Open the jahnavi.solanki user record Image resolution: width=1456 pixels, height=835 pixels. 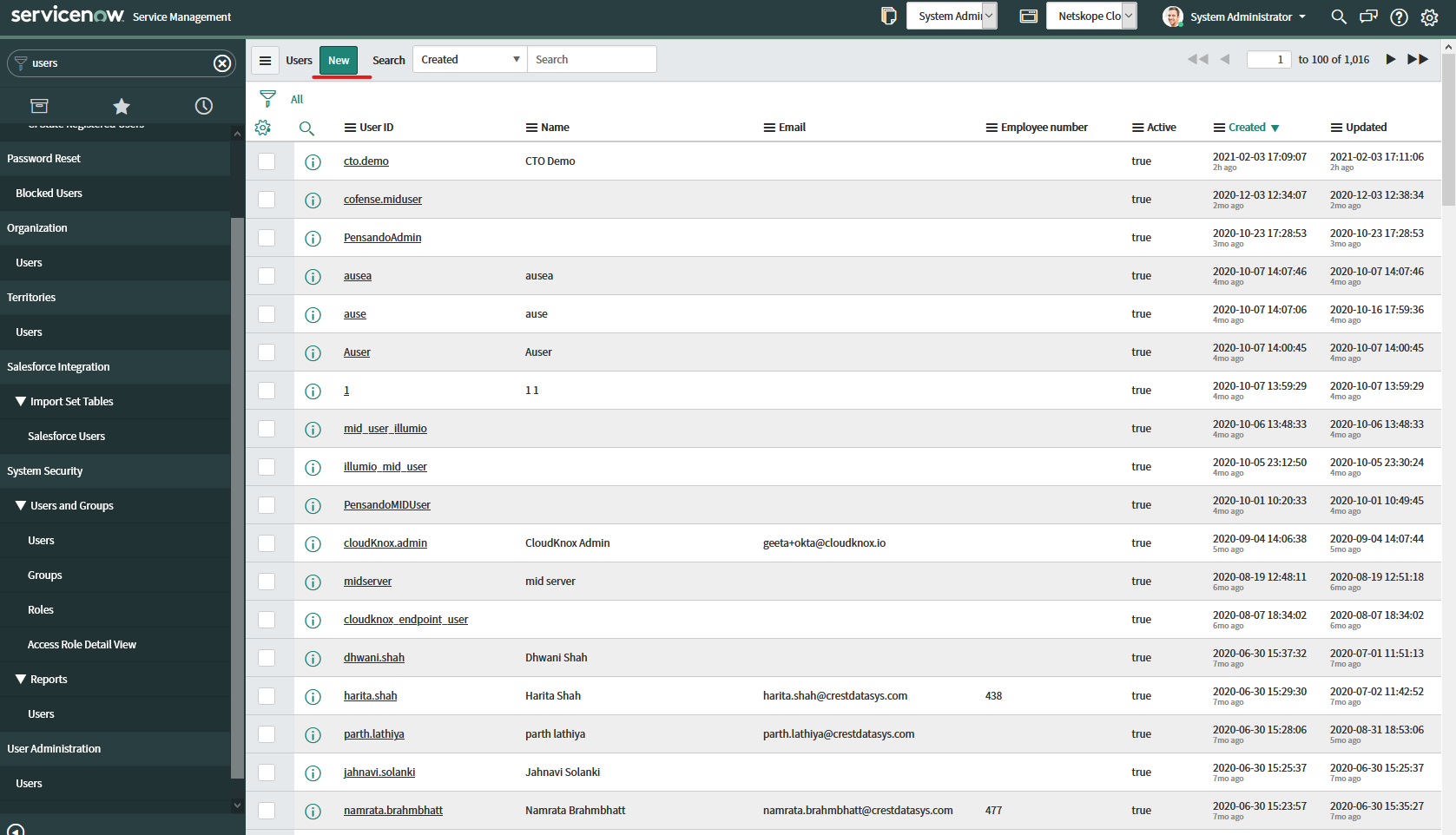379,773
